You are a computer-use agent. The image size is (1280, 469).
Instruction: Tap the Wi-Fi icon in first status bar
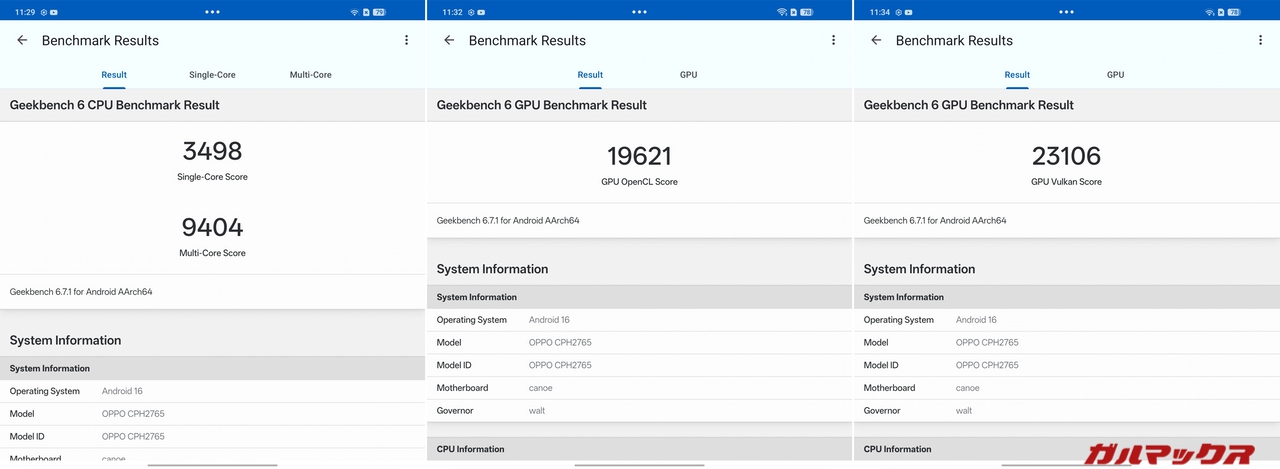click(x=354, y=12)
